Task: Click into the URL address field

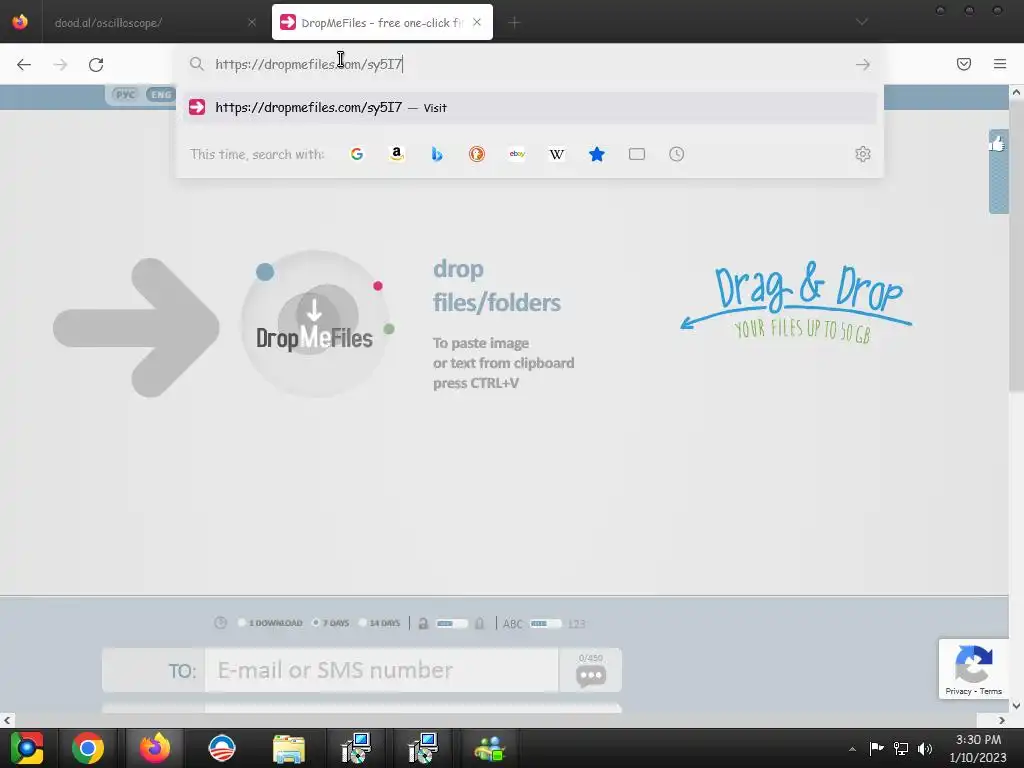Action: coord(529,64)
